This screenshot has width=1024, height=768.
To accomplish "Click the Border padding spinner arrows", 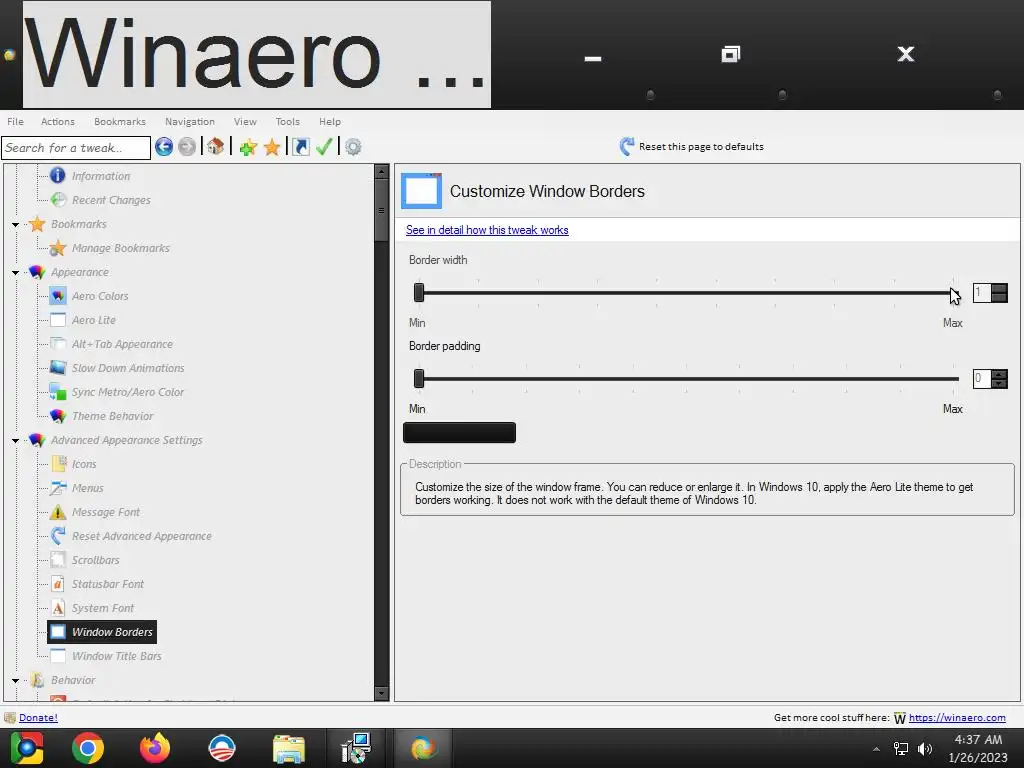I will [999, 379].
